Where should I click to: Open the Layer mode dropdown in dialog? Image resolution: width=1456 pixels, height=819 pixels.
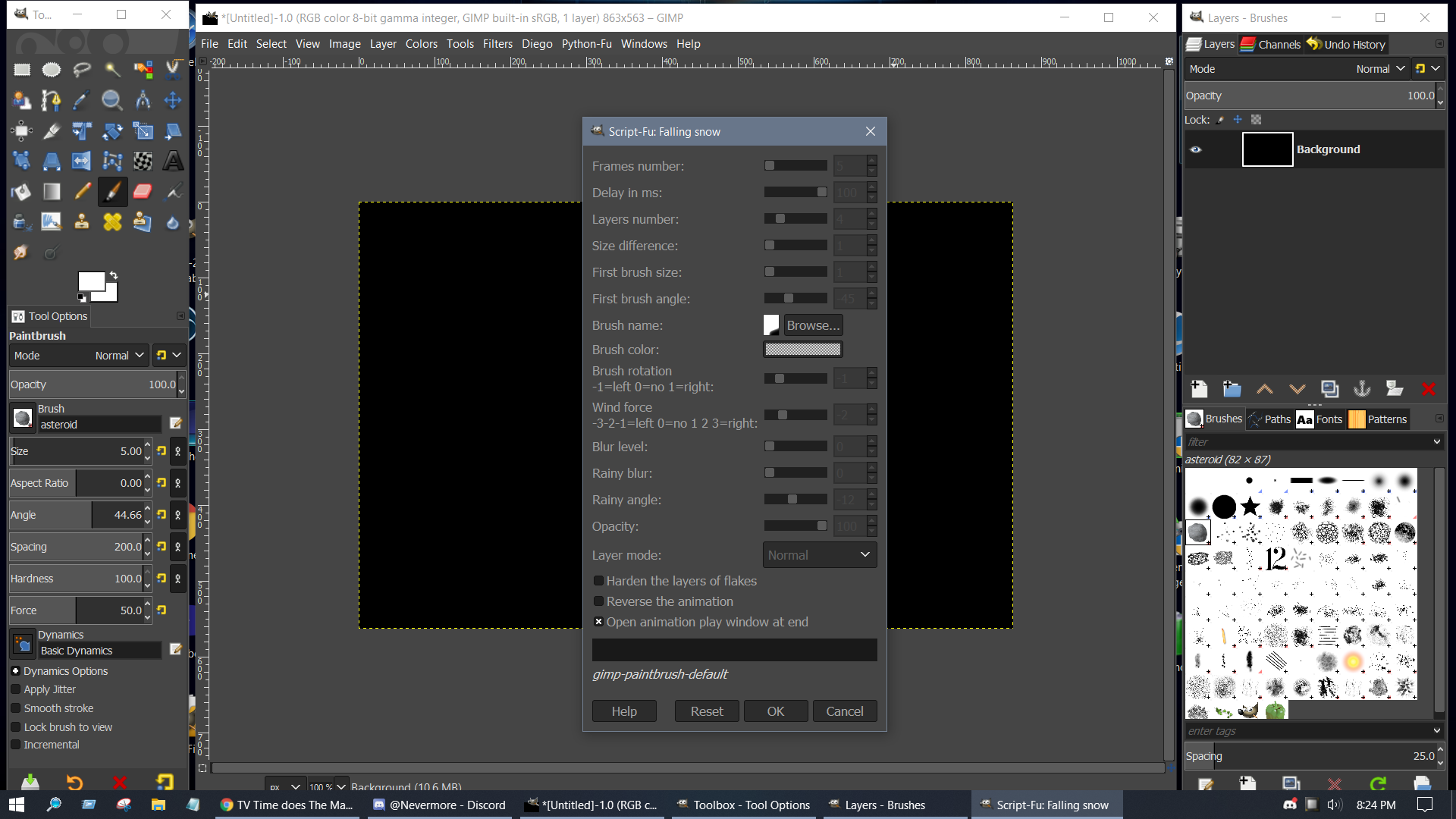pos(820,555)
